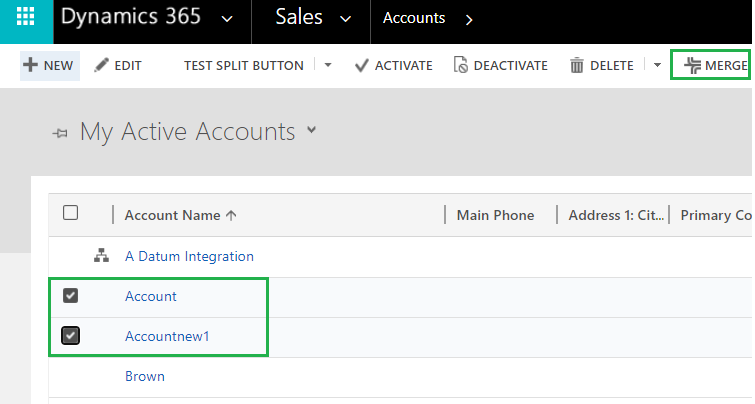Sort by Main Phone column header
Screen dimensions: 755x404
click(495, 215)
